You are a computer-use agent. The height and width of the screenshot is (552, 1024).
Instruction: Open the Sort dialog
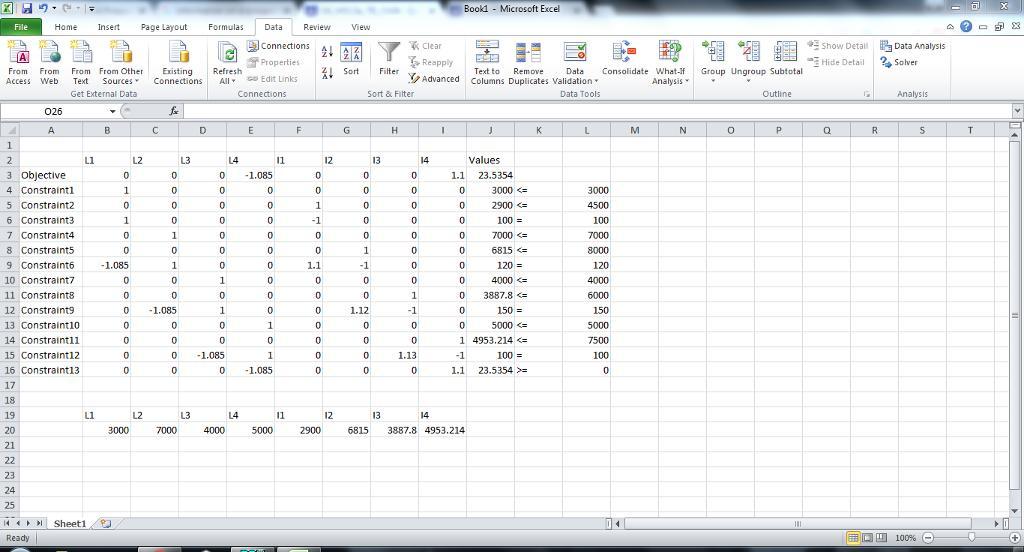(351, 59)
